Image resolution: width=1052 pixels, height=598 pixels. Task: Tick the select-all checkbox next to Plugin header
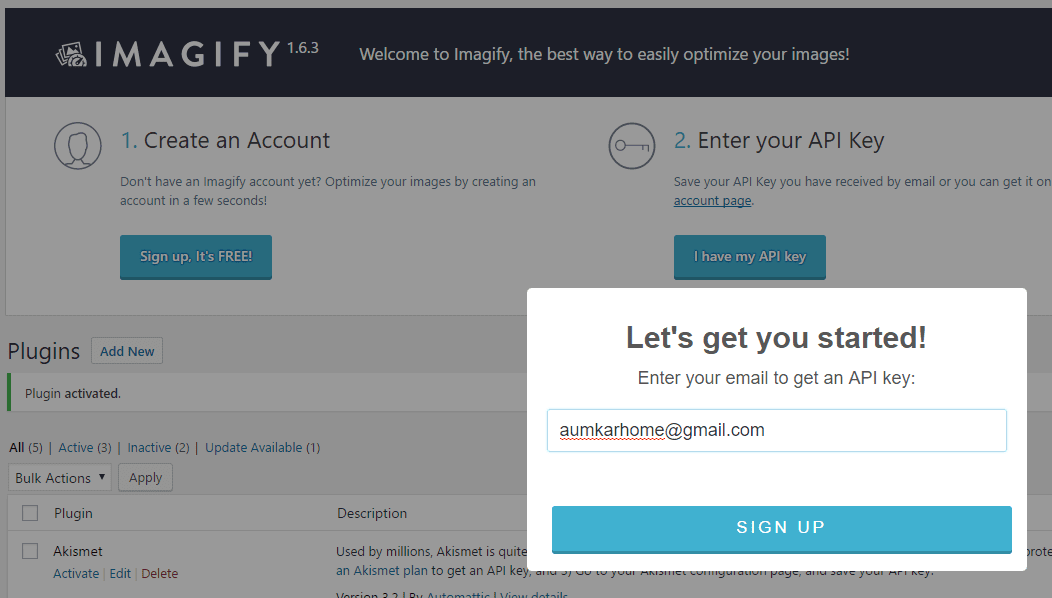point(30,513)
